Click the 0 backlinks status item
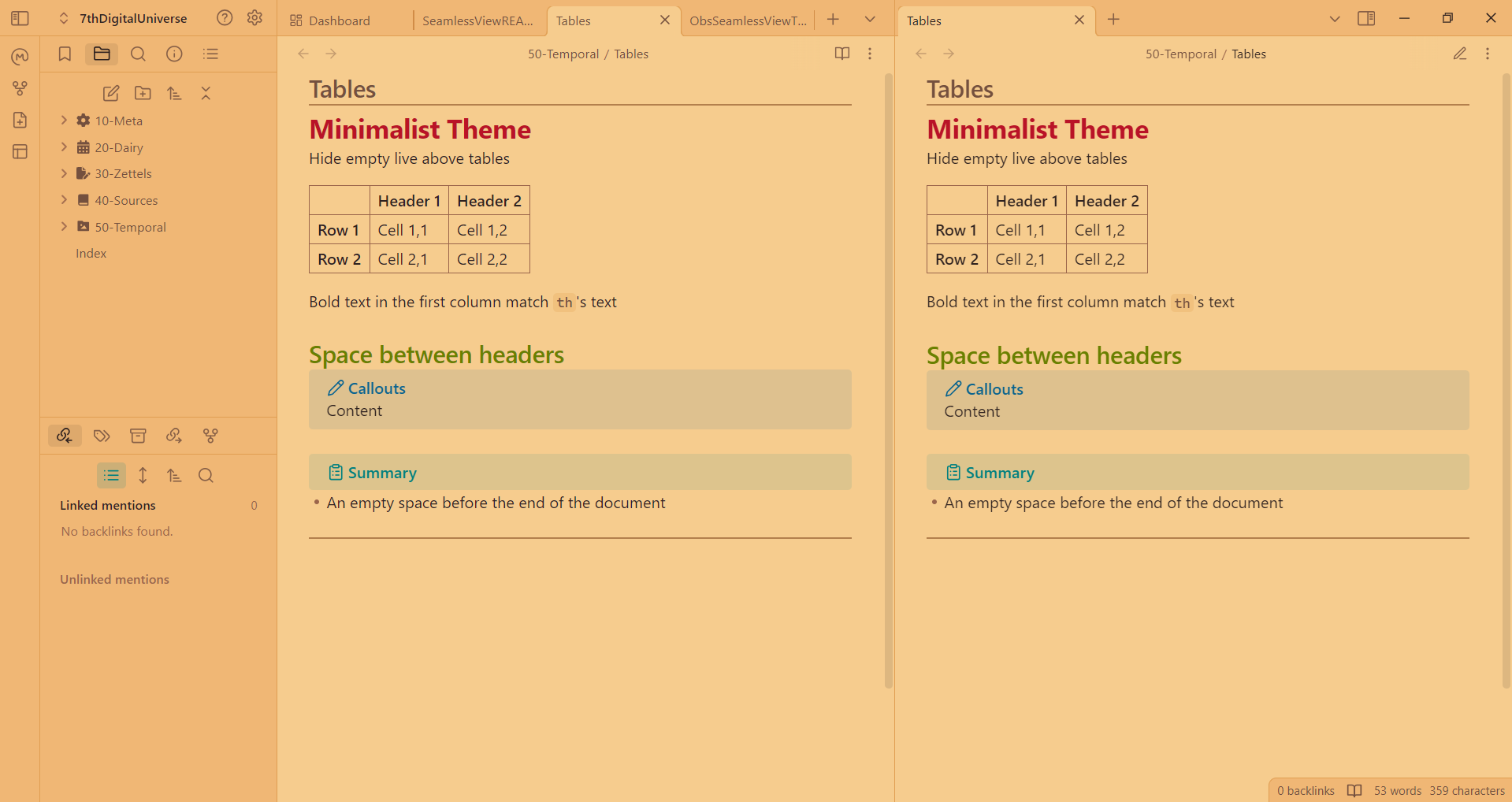 [1306, 791]
